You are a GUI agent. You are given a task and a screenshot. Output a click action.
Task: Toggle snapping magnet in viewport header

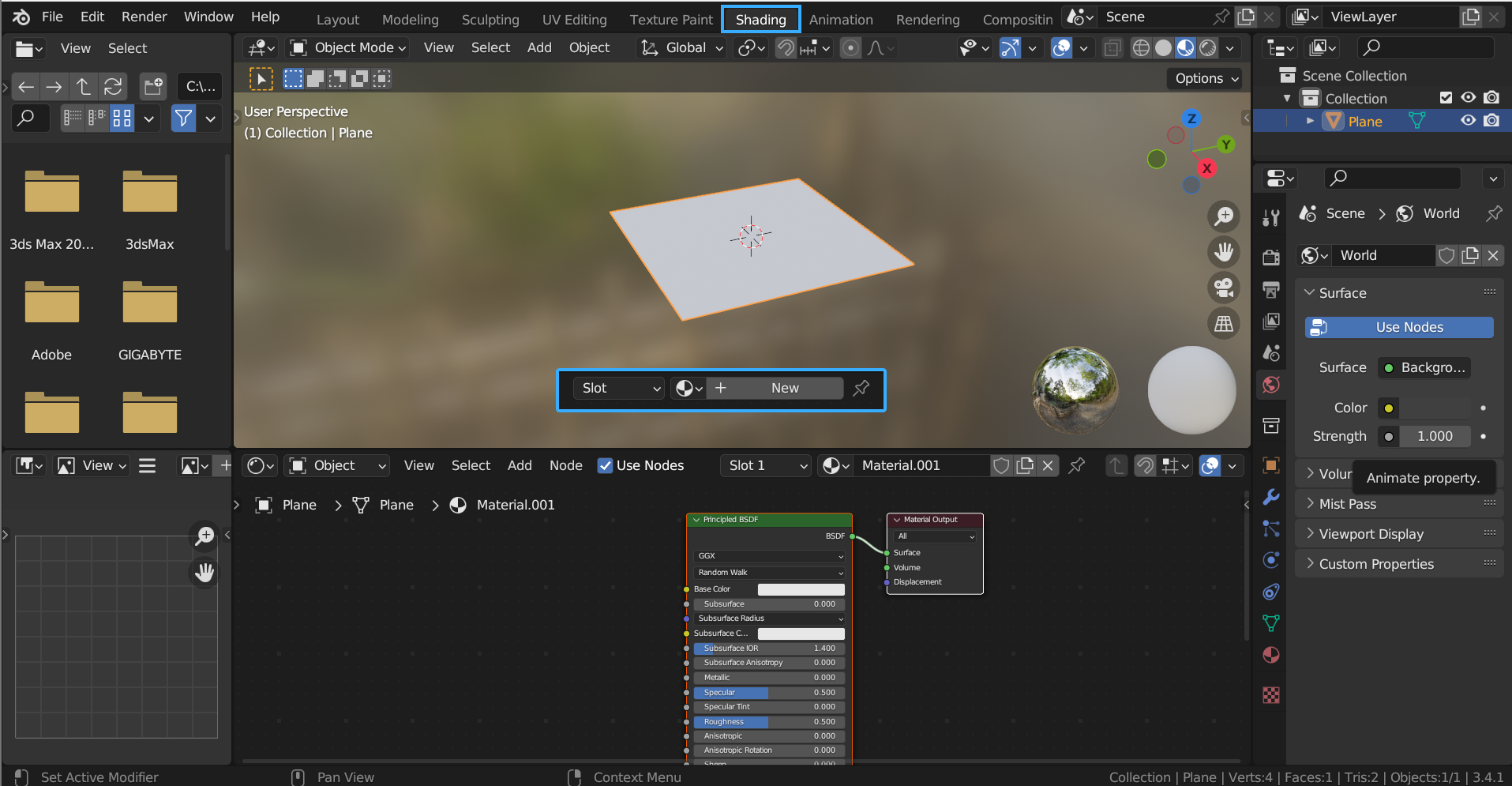[x=786, y=48]
